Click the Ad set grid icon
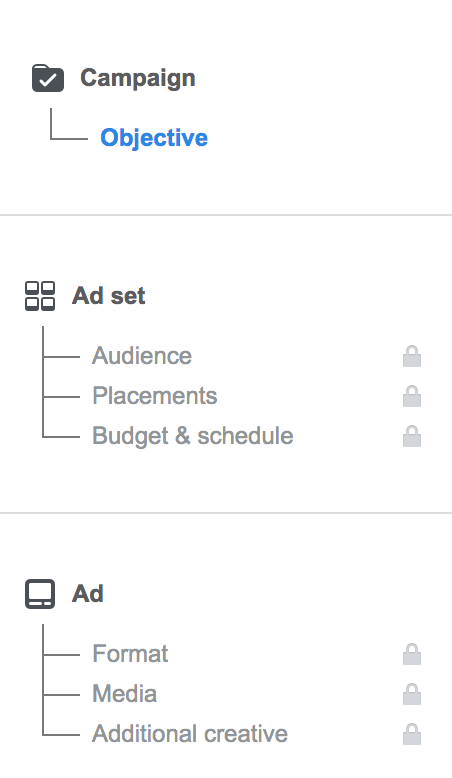Screen dimensions: 452x778 [x=40, y=296]
